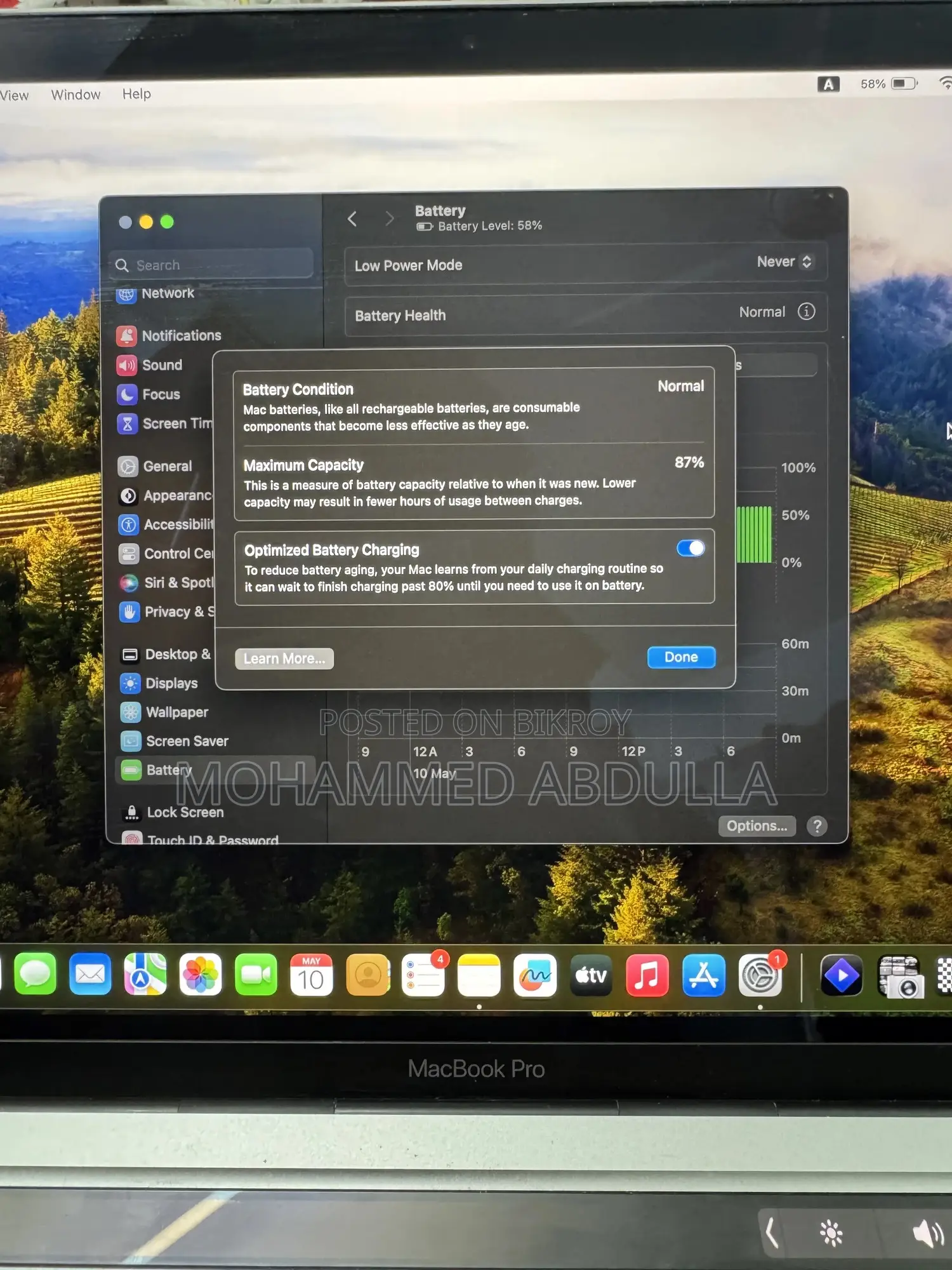Click the yellow minimize window button

[146, 222]
